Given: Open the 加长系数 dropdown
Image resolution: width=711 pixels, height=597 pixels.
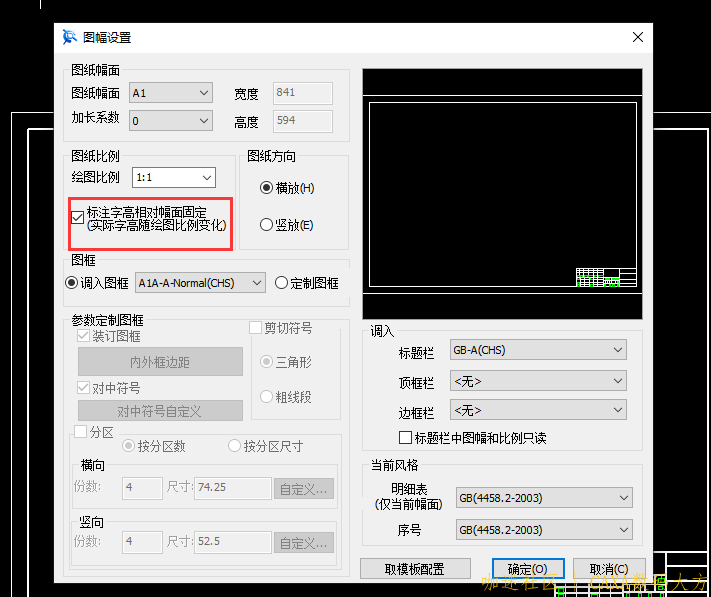Looking at the screenshot, I should pos(172,121).
